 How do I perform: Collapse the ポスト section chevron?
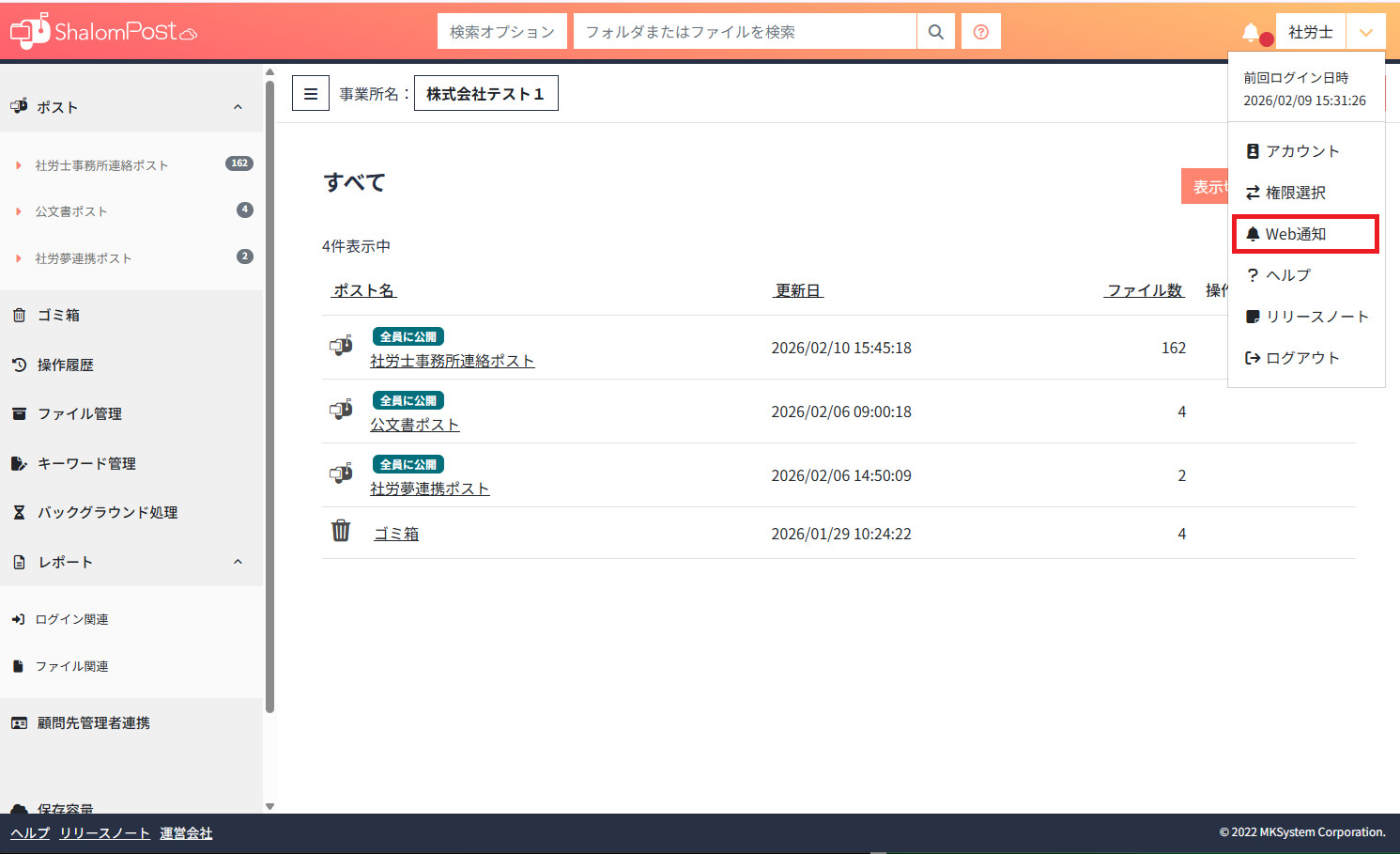[238, 107]
